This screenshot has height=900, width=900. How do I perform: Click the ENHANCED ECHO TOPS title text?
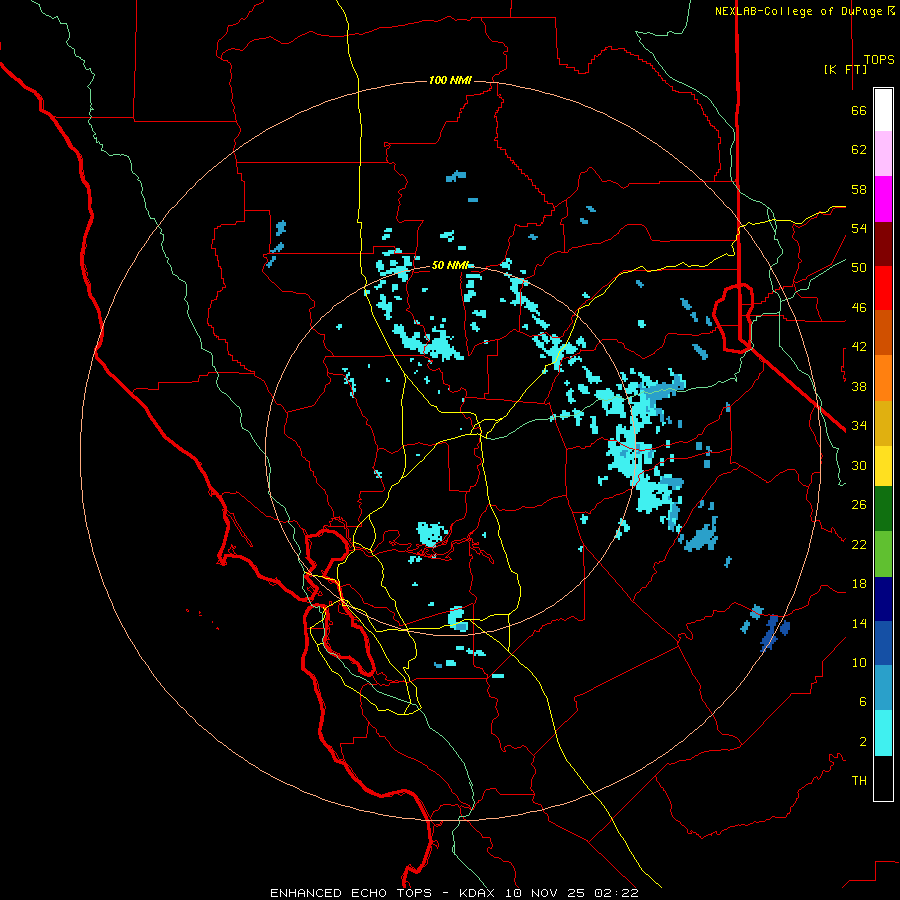(x=351, y=893)
